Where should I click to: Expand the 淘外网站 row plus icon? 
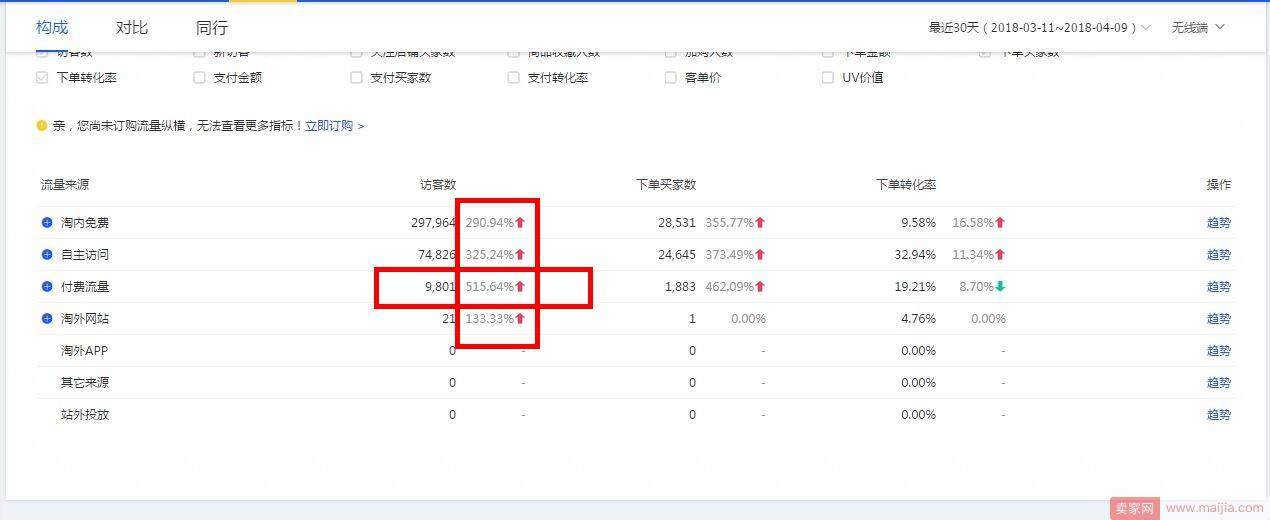tap(46, 319)
